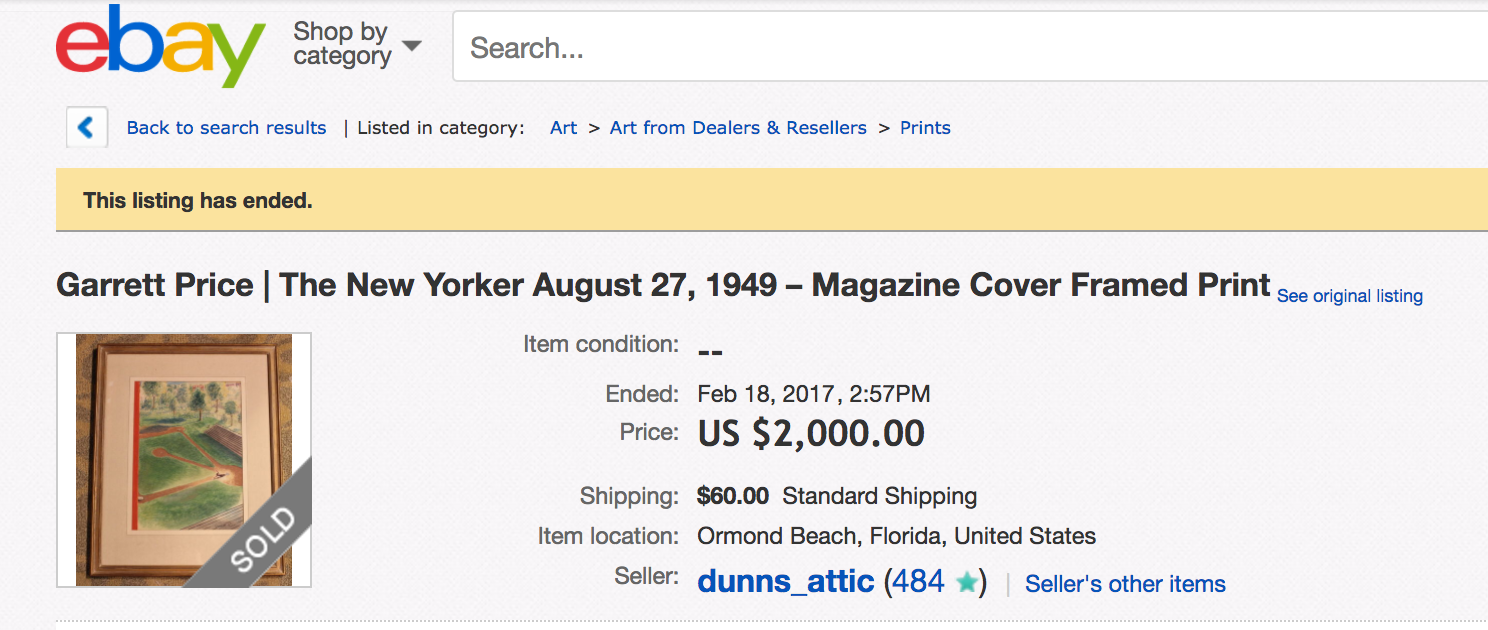
Task: Click the $60.00 shipping cost
Action: pos(733,496)
